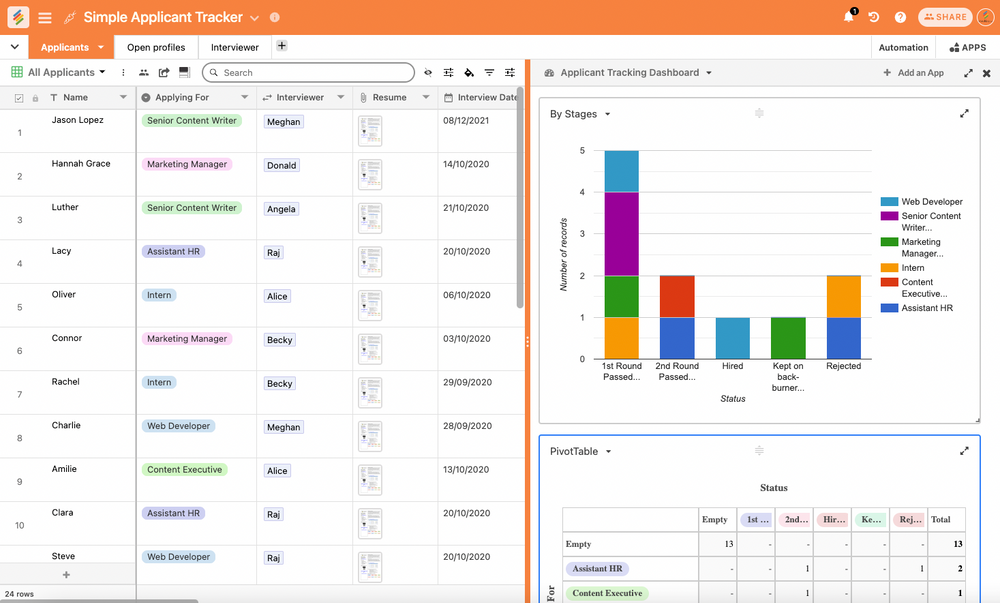
Task: Open the hide fields eye icon
Action: pos(428,72)
